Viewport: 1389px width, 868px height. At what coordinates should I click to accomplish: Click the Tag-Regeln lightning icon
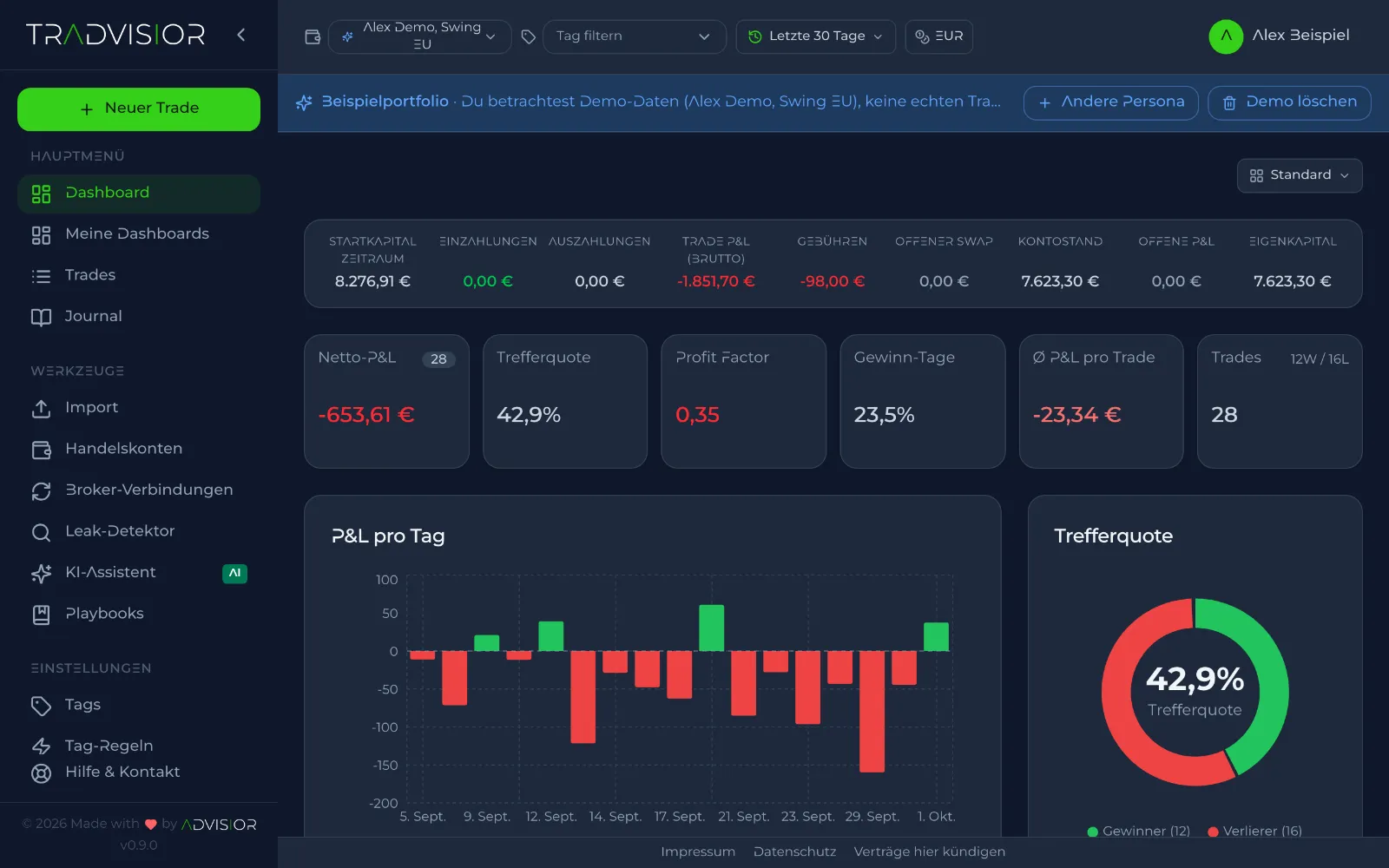[x=41, y=746]
